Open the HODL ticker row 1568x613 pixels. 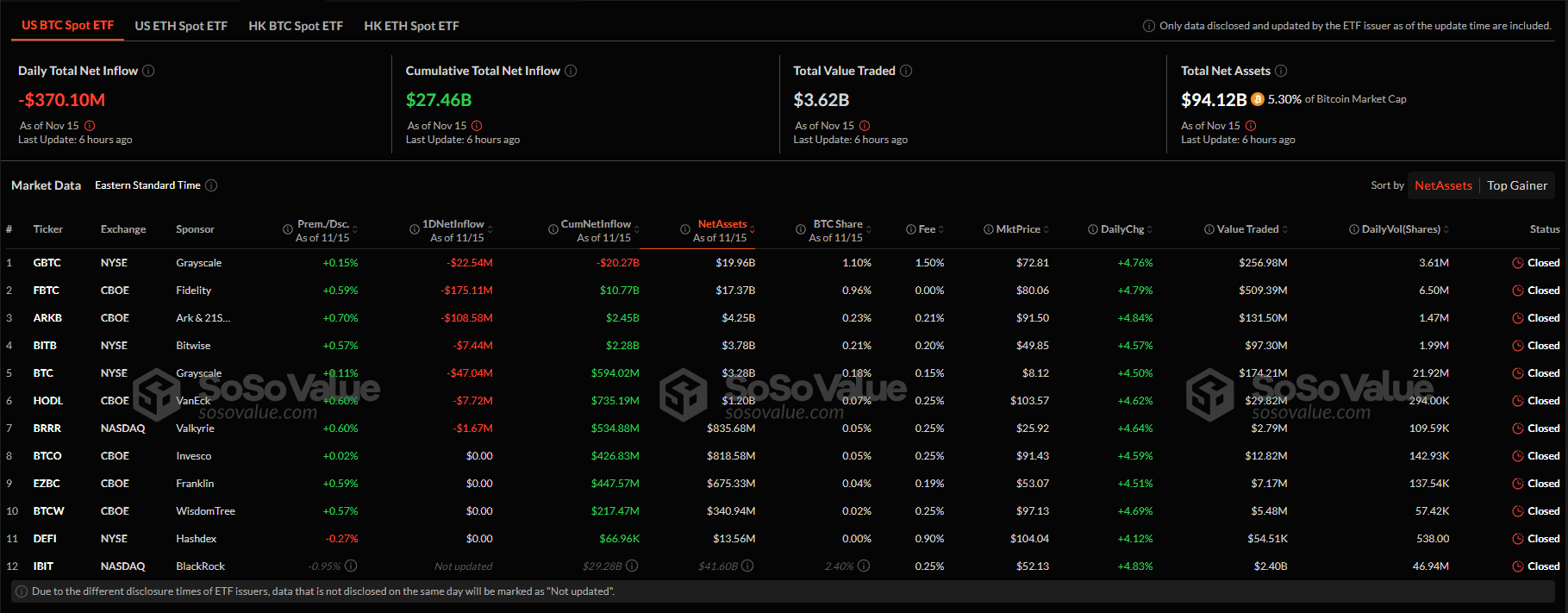(x=784, y=401)
